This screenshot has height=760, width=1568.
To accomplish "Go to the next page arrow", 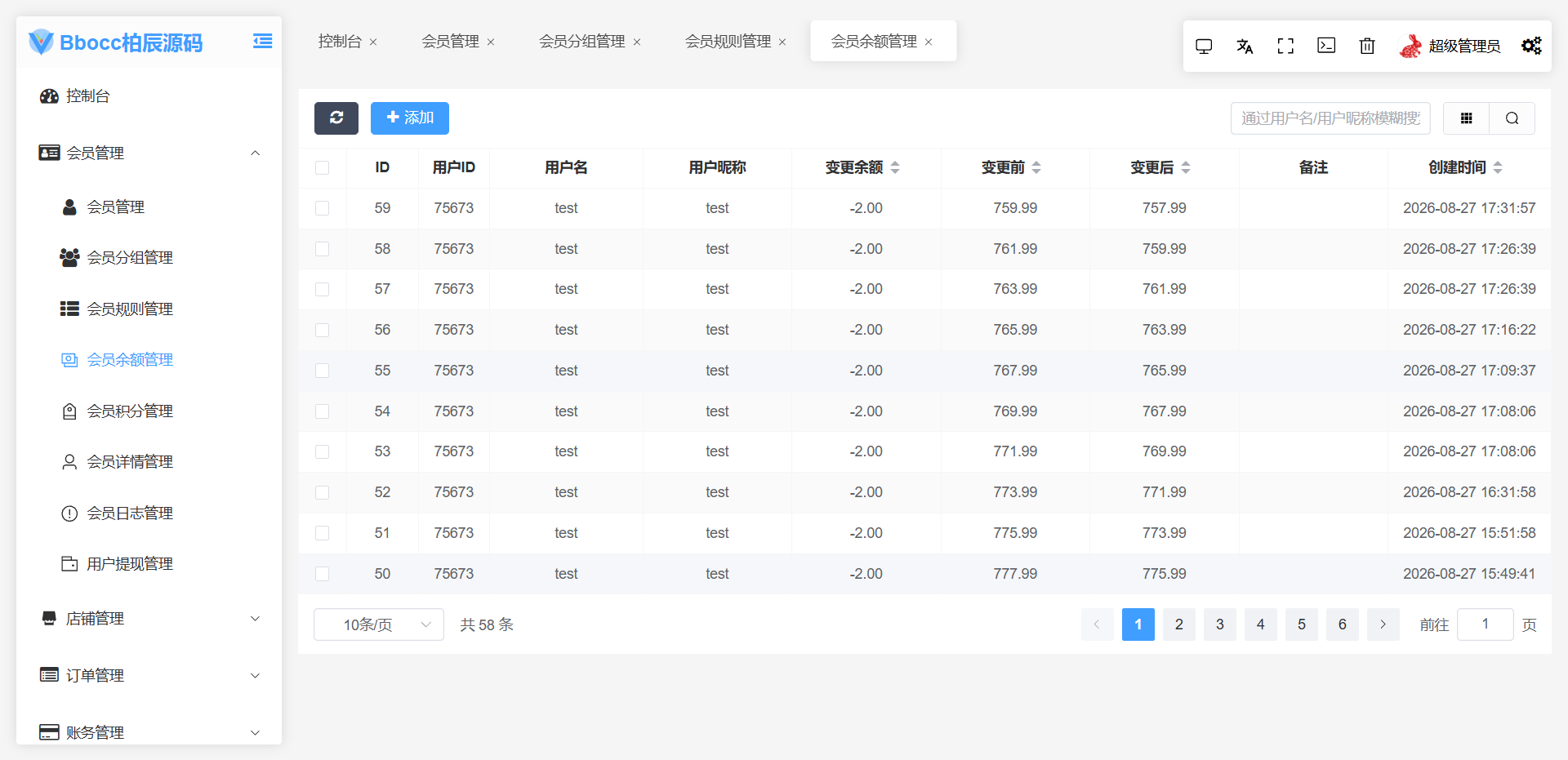I will tap(1383, 624).
